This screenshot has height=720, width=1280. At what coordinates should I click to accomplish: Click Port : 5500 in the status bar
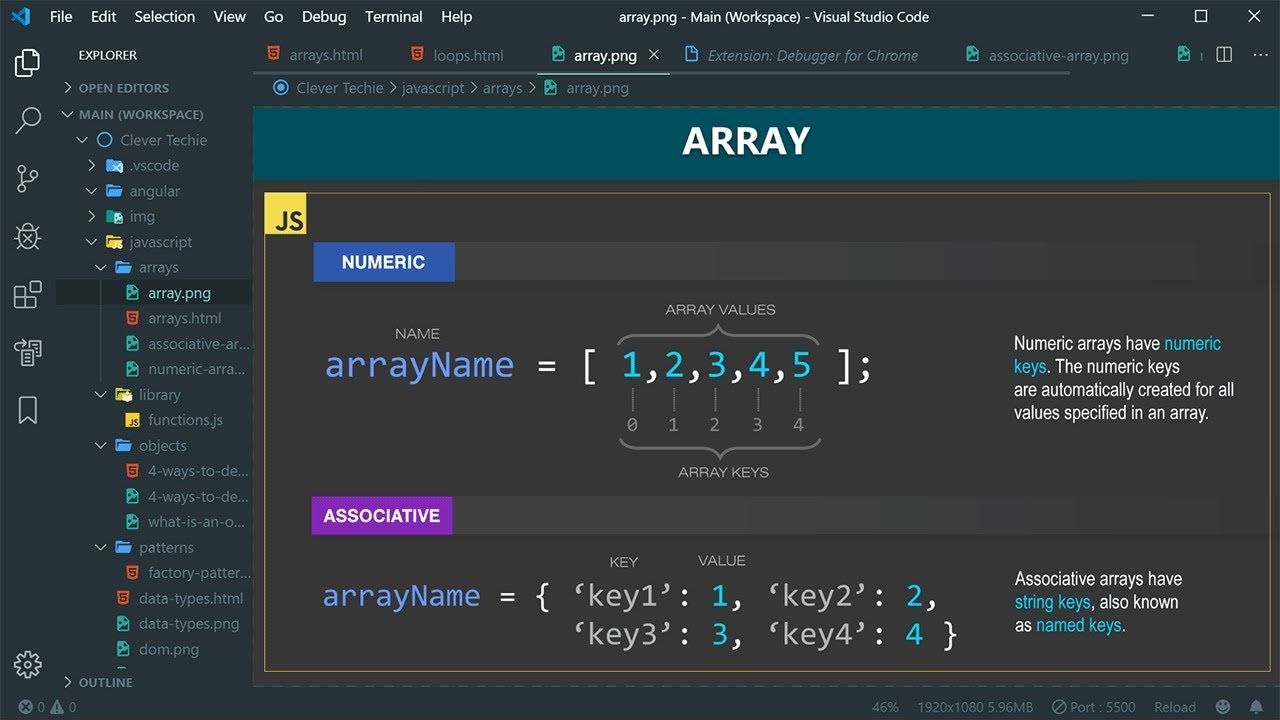pyautogui.click(x=1093, y=707)
